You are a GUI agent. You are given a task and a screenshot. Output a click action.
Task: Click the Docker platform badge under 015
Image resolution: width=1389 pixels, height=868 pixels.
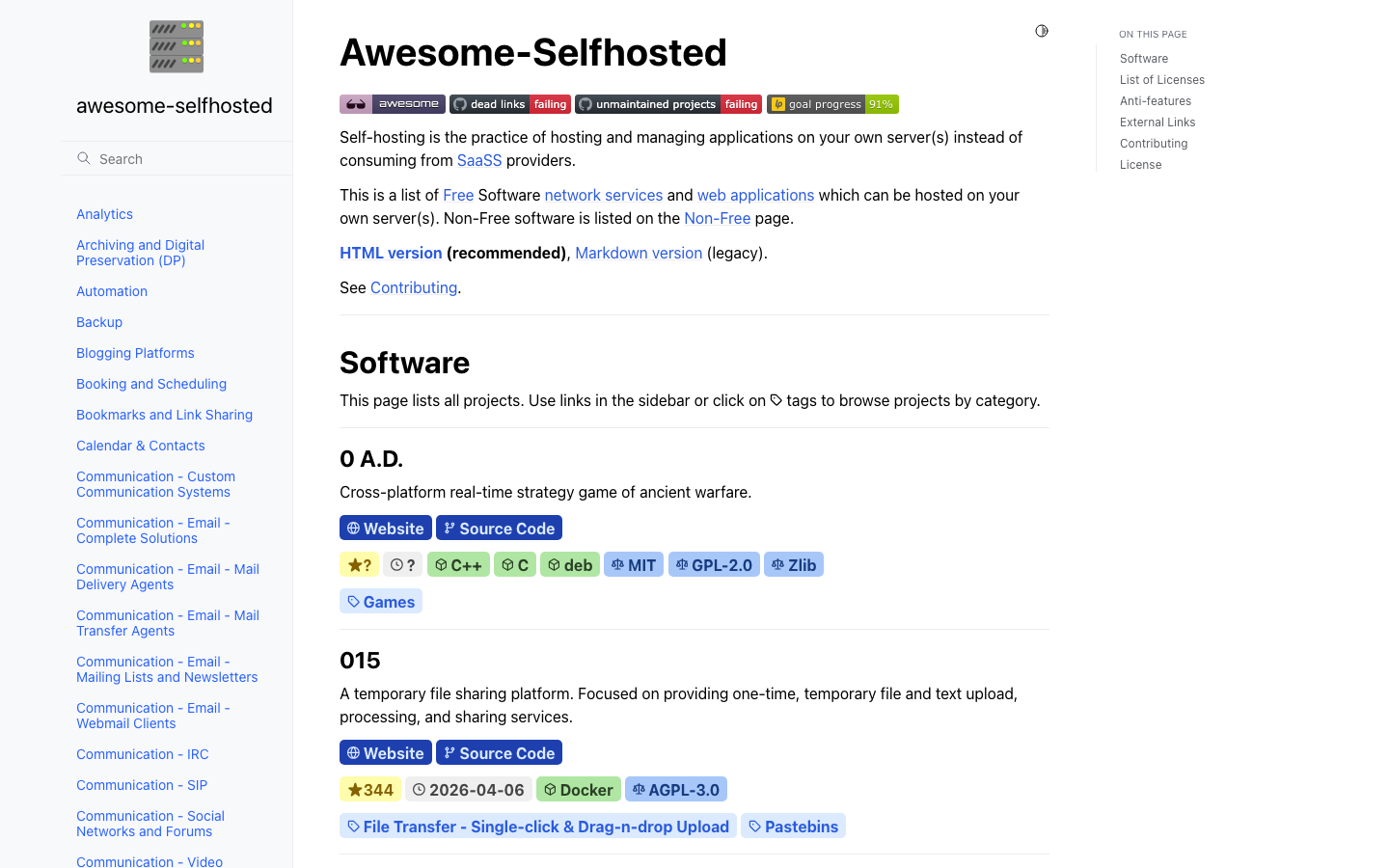(579, 789)
